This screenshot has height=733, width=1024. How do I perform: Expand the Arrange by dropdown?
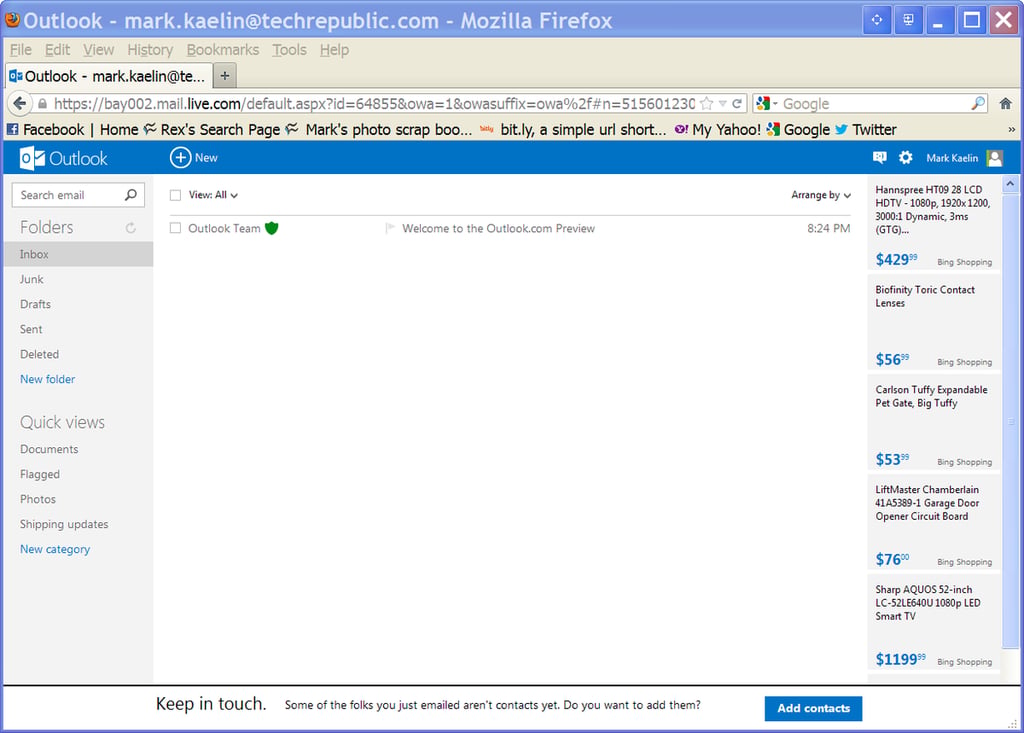coord(821,195)
